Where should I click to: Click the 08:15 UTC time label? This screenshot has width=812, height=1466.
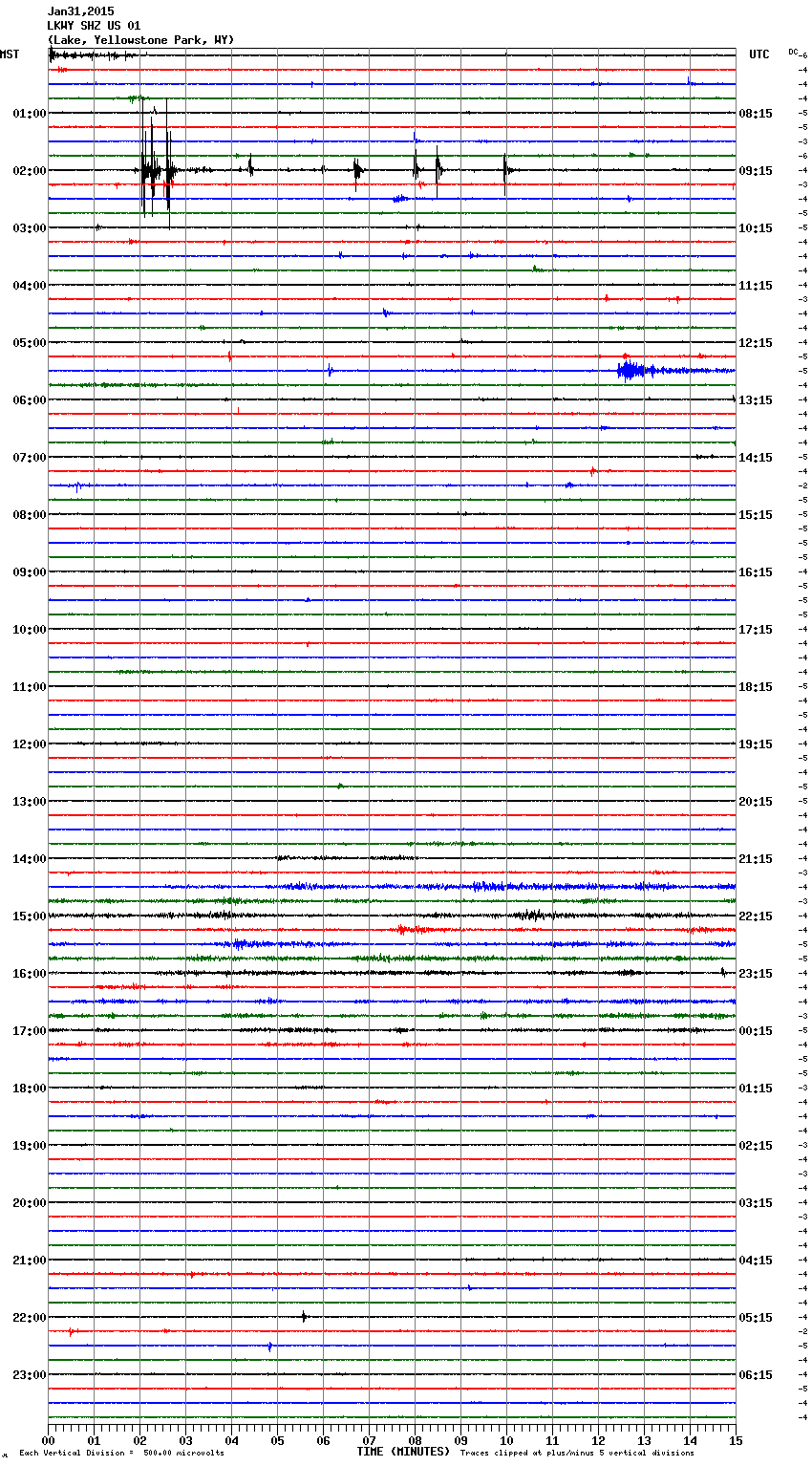(756, 114)
